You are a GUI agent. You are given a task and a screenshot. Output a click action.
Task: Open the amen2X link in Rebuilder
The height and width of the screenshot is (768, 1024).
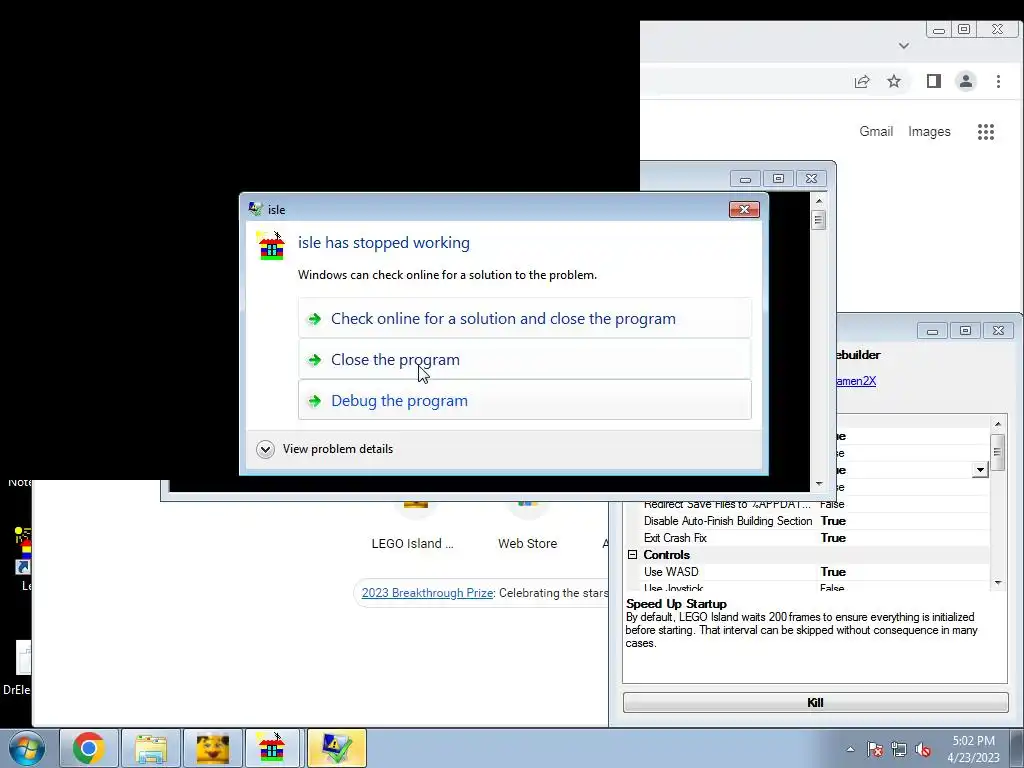856,381
